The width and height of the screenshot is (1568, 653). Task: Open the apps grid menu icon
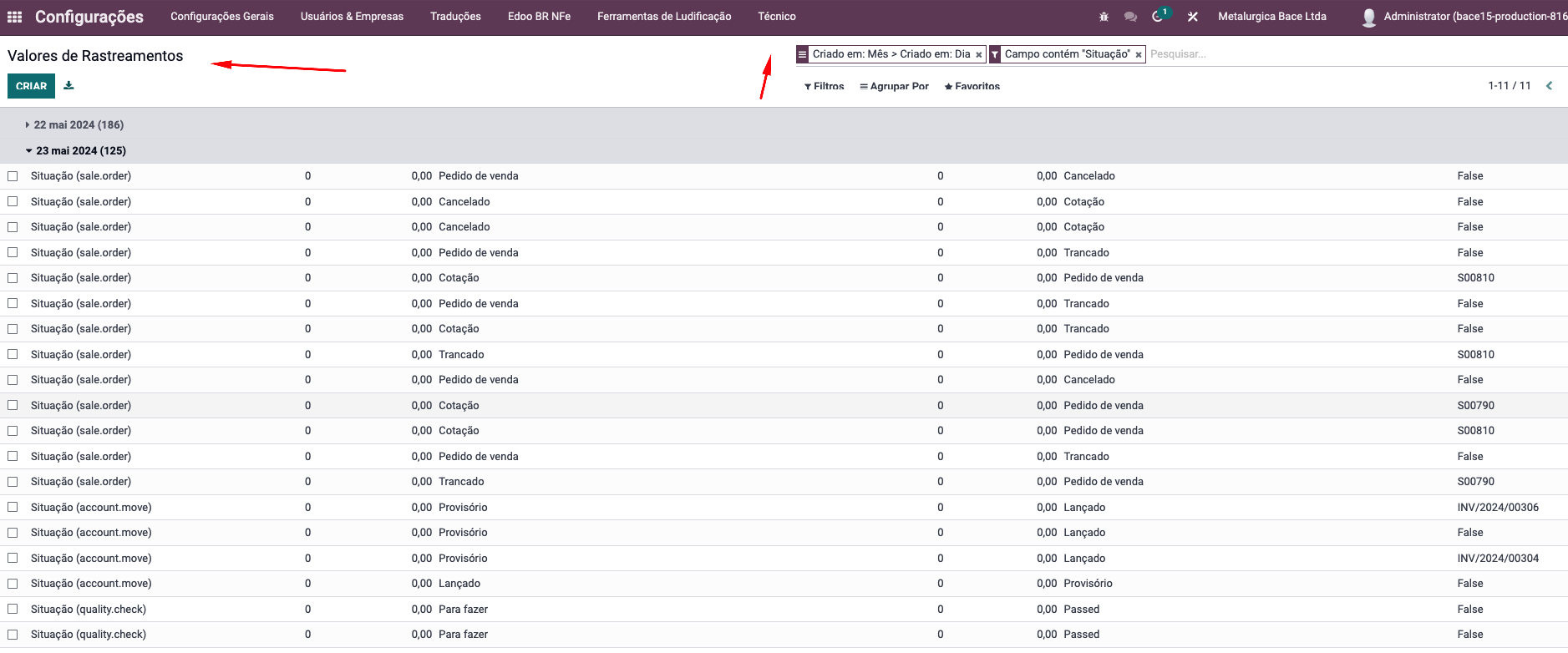tap(14, 17)
